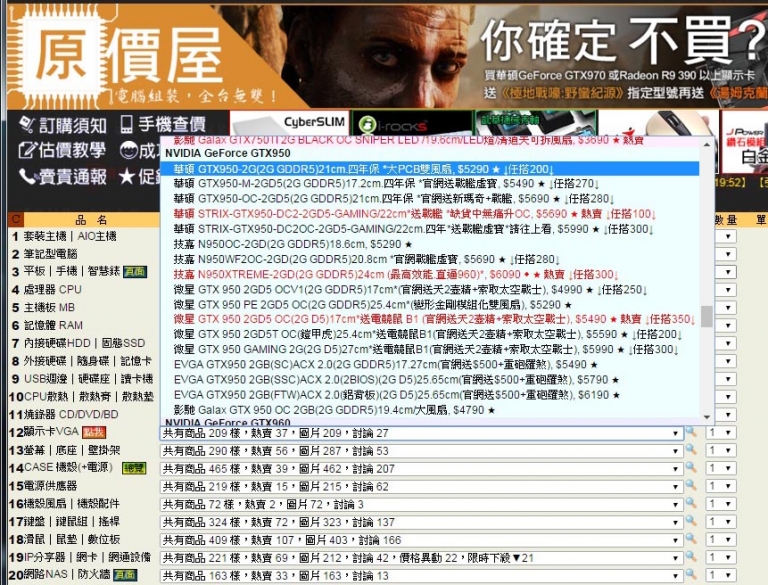Click the pencil icon beside 估價教學
The height and width of the screenshot is (585, 768).
pos(26,150)
